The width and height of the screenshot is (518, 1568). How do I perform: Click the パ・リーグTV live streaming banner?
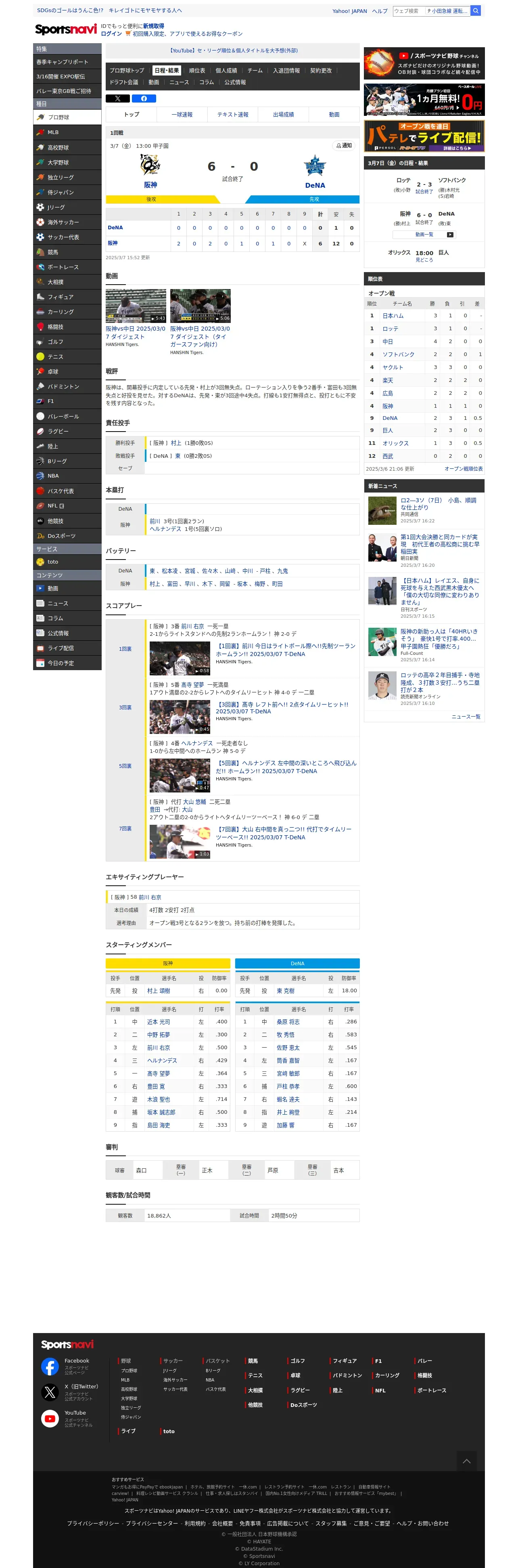click(424, 136)
